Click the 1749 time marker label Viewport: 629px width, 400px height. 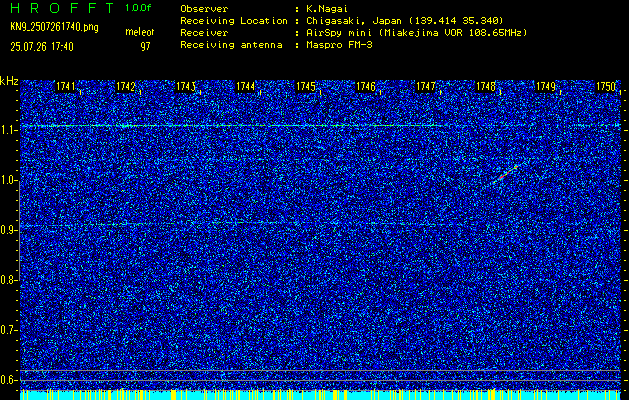click(x=546, y=86)
